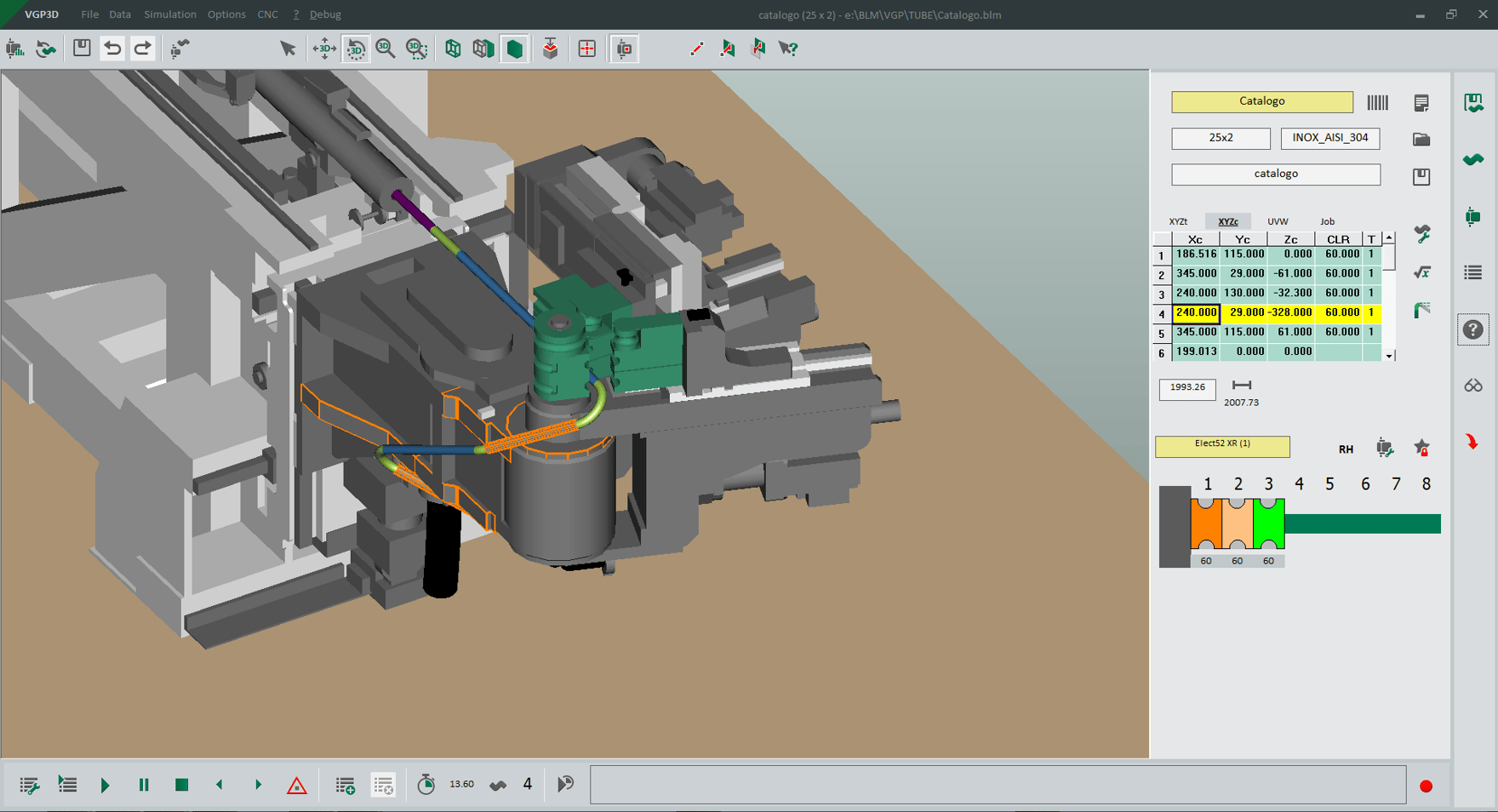Activate the 3D zoom magnifier tool
1498x812 pixels.
(386, 49)
